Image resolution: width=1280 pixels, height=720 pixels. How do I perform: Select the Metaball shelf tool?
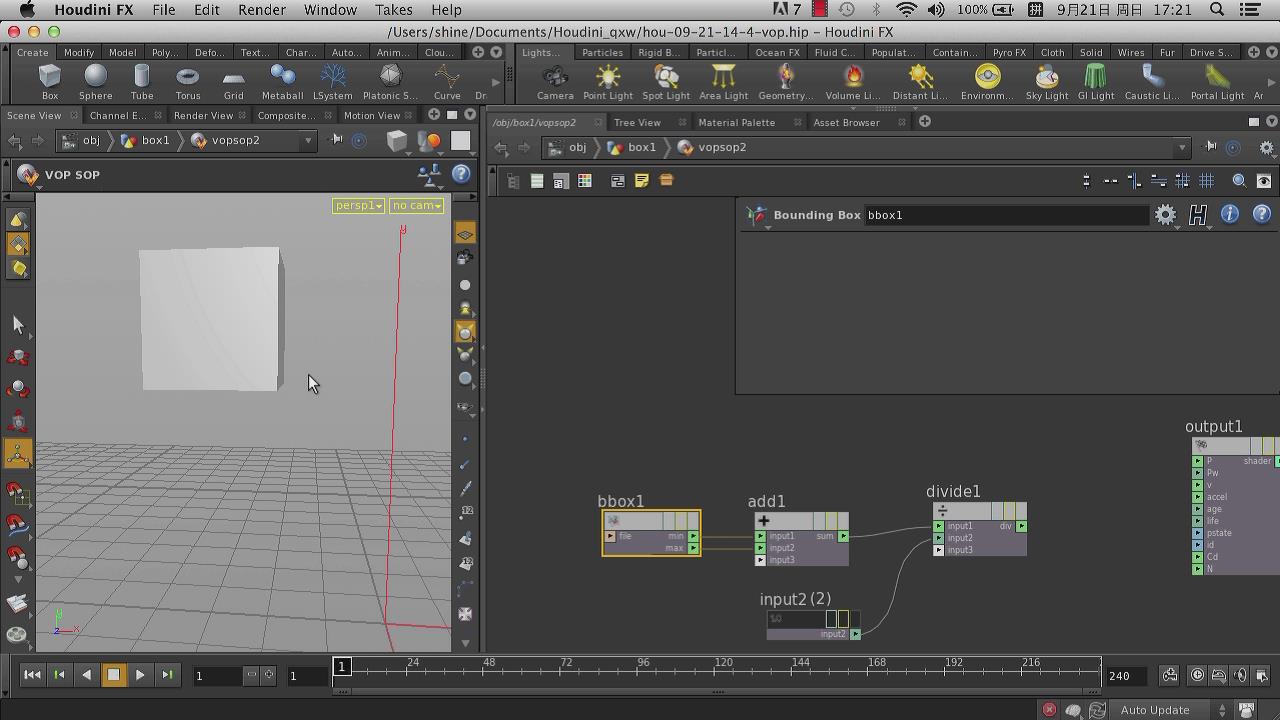[x=282, y=82]
